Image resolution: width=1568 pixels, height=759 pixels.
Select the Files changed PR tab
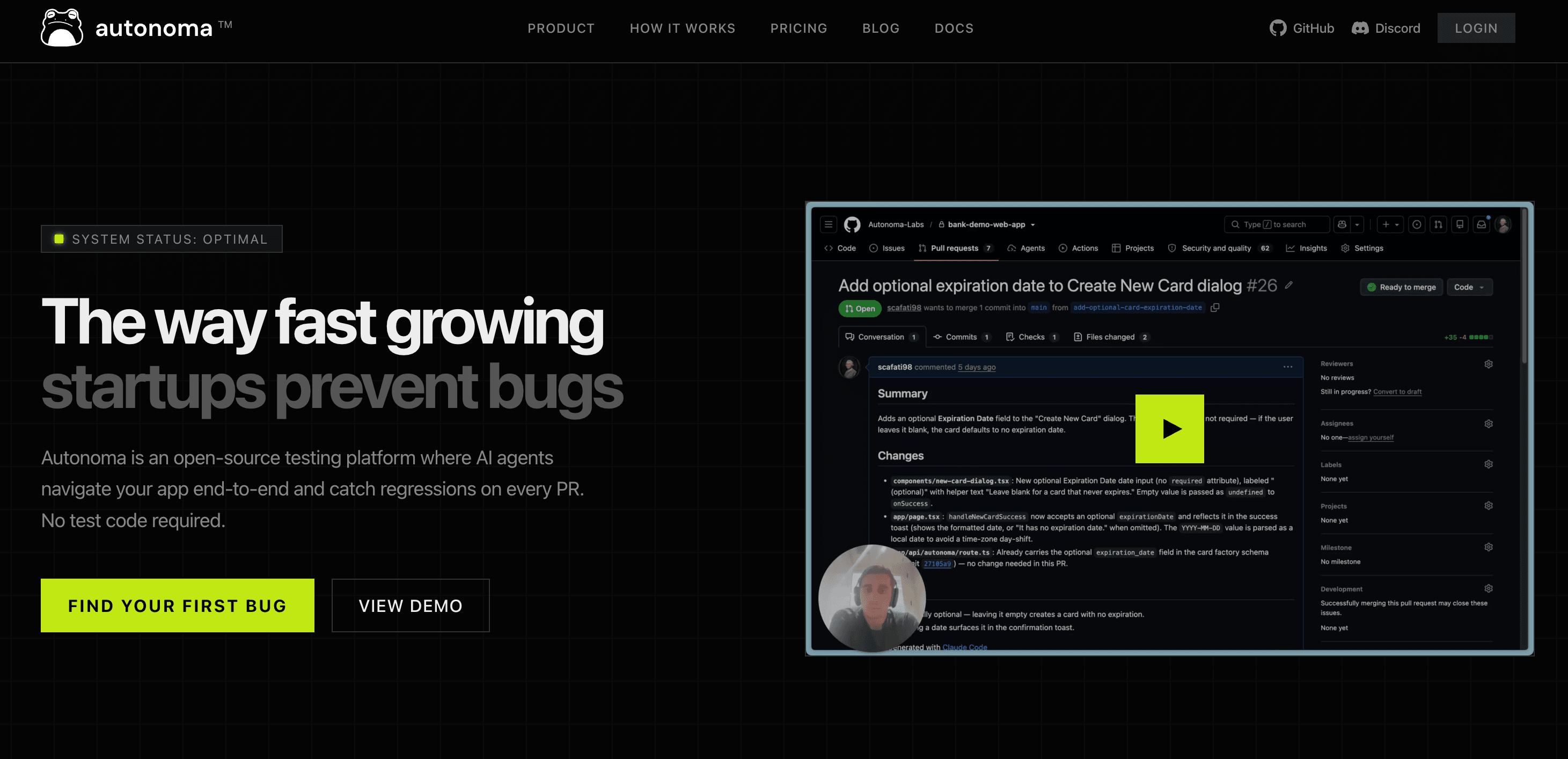[1111, 337]
